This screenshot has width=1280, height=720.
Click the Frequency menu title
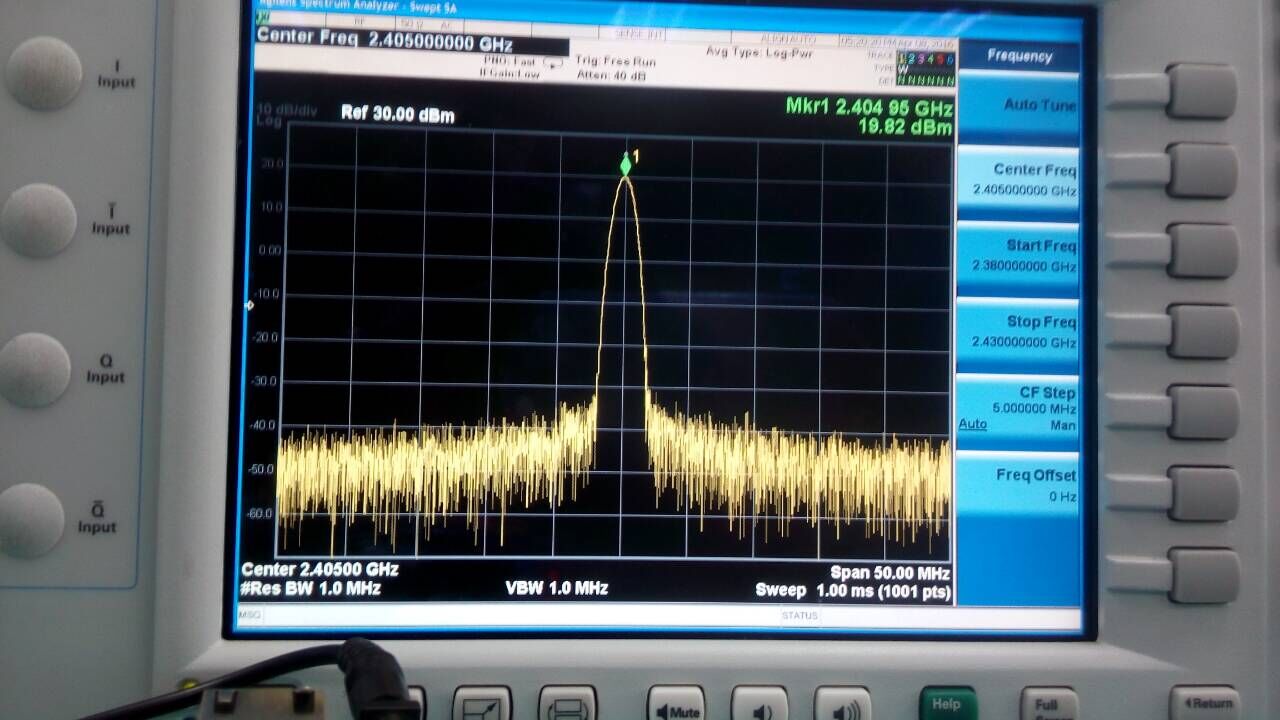point(1019,56)
